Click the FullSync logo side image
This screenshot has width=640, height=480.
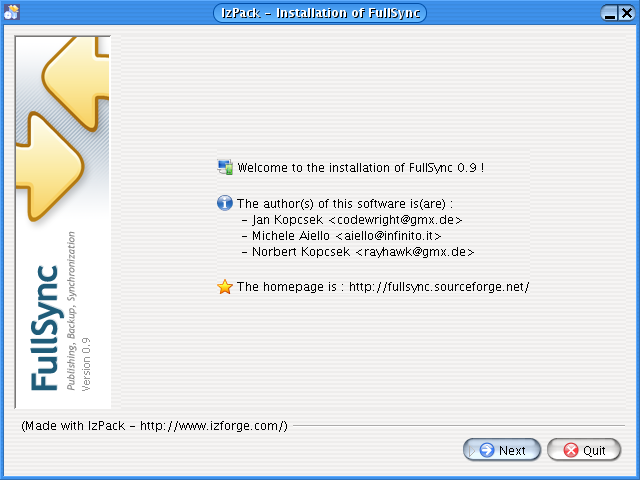[63, 222]
